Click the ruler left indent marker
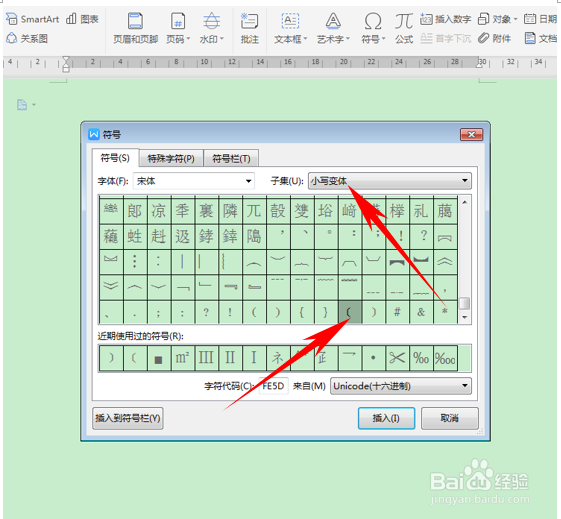This screenshot has width=561, height=519. [x=66, y=64]
